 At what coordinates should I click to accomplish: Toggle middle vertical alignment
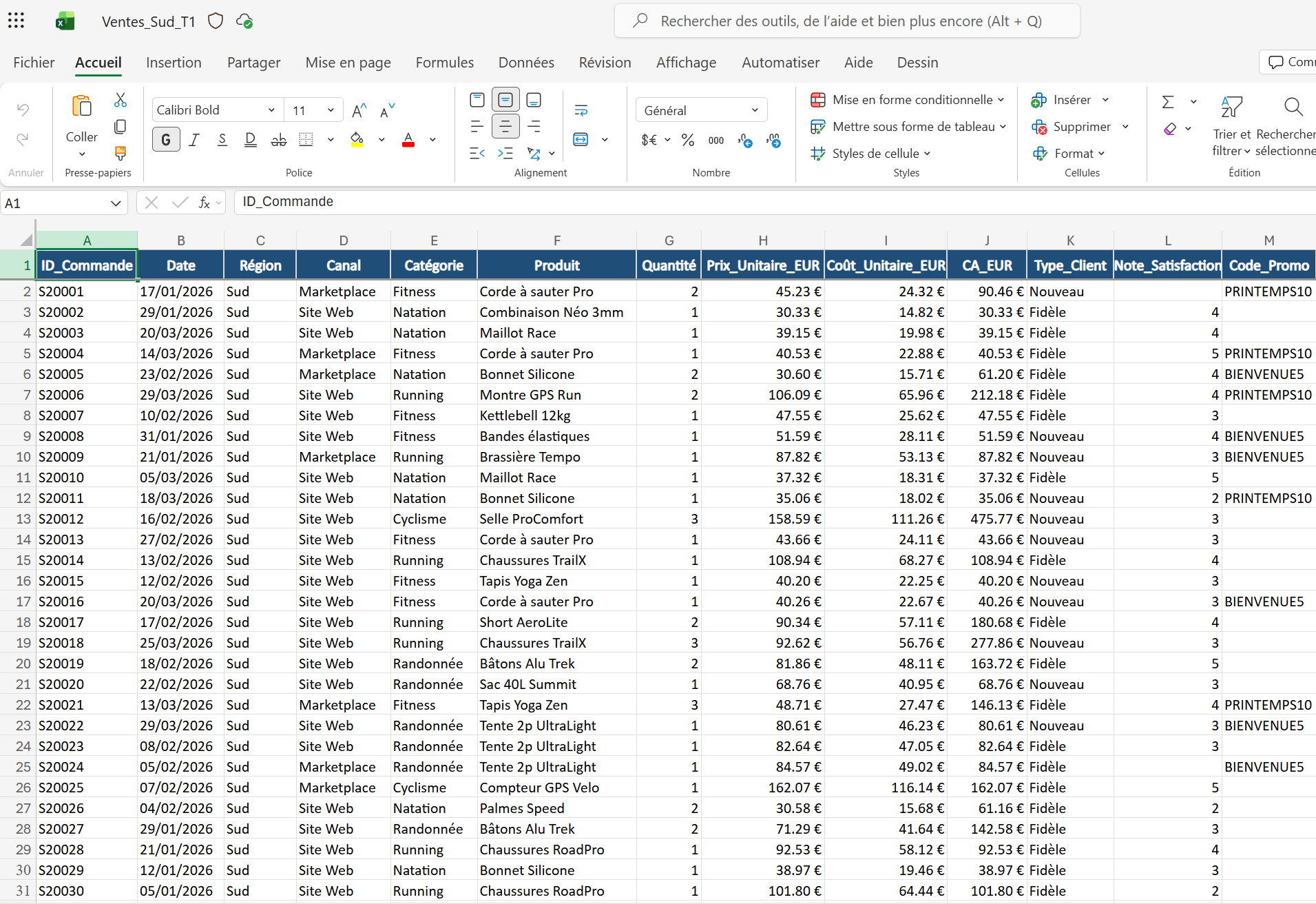click(x=505, y=100)
